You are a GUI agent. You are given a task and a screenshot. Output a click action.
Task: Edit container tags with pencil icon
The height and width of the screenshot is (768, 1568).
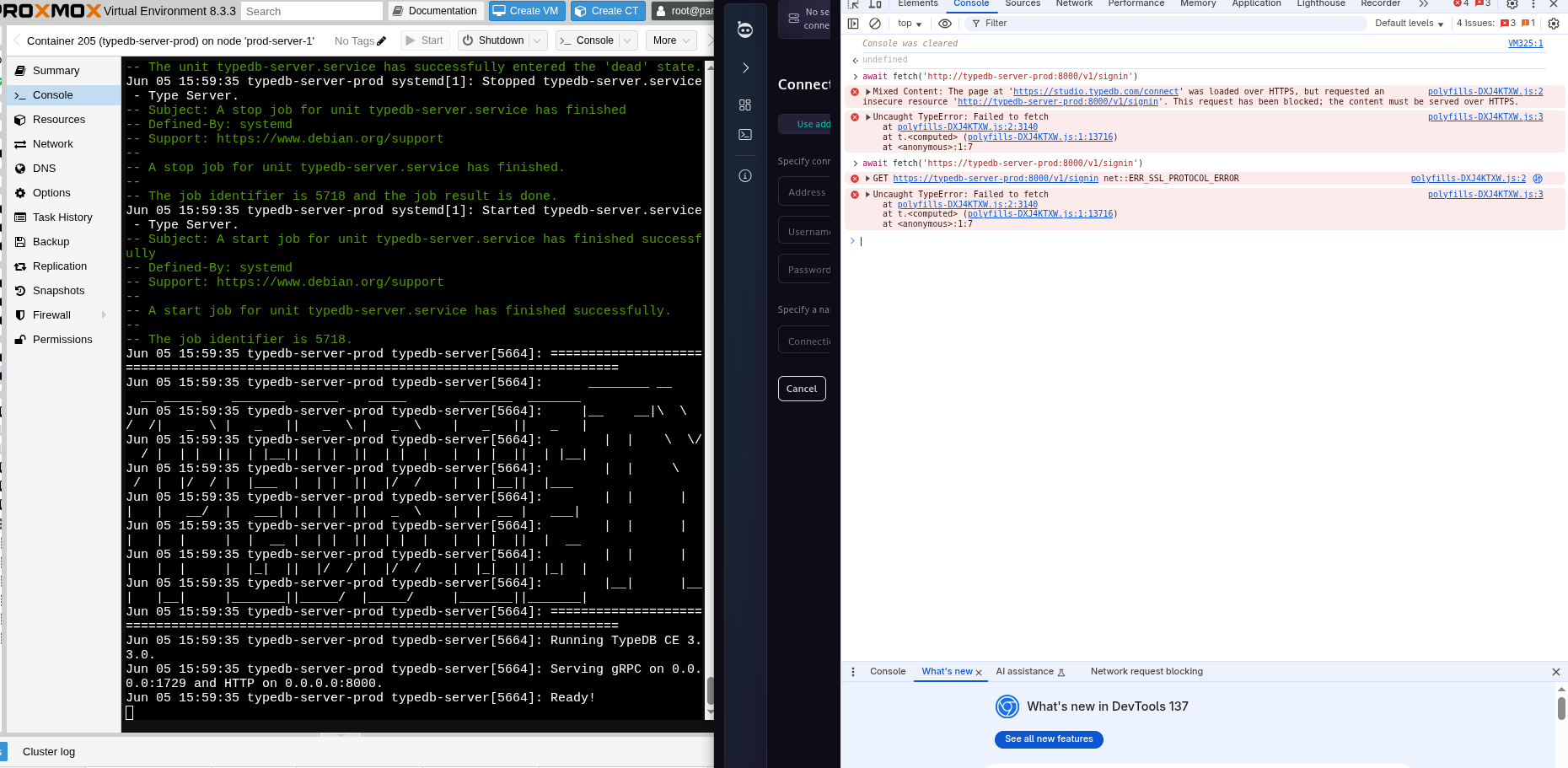382,40
